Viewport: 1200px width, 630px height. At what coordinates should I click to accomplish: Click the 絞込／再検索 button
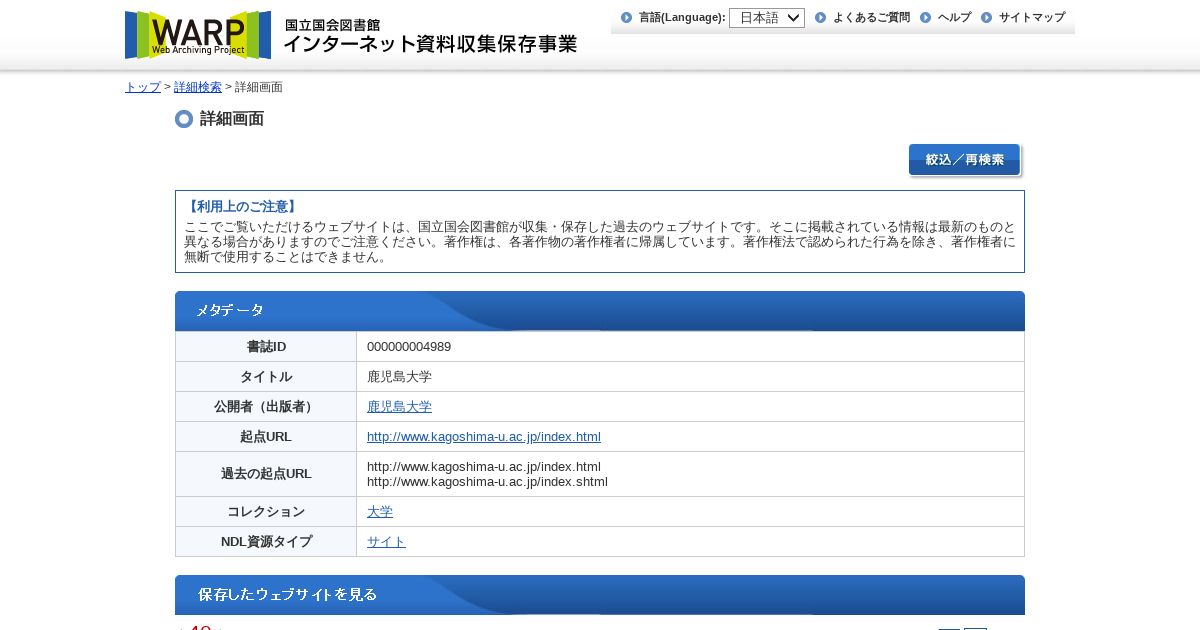click(965, 160)
